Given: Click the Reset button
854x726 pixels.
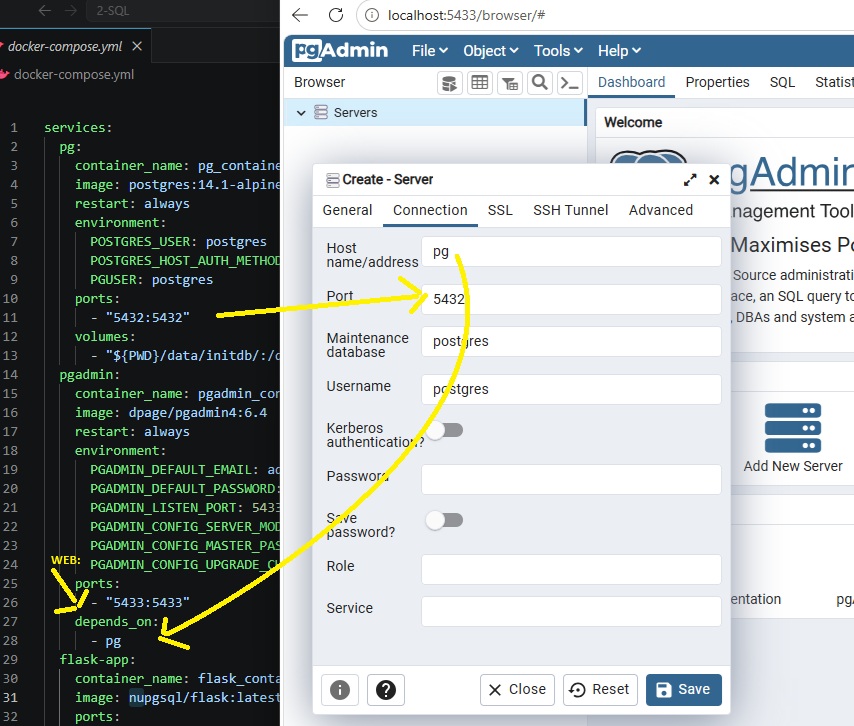Looking at the screenshot, I should [x=600, y=690].
